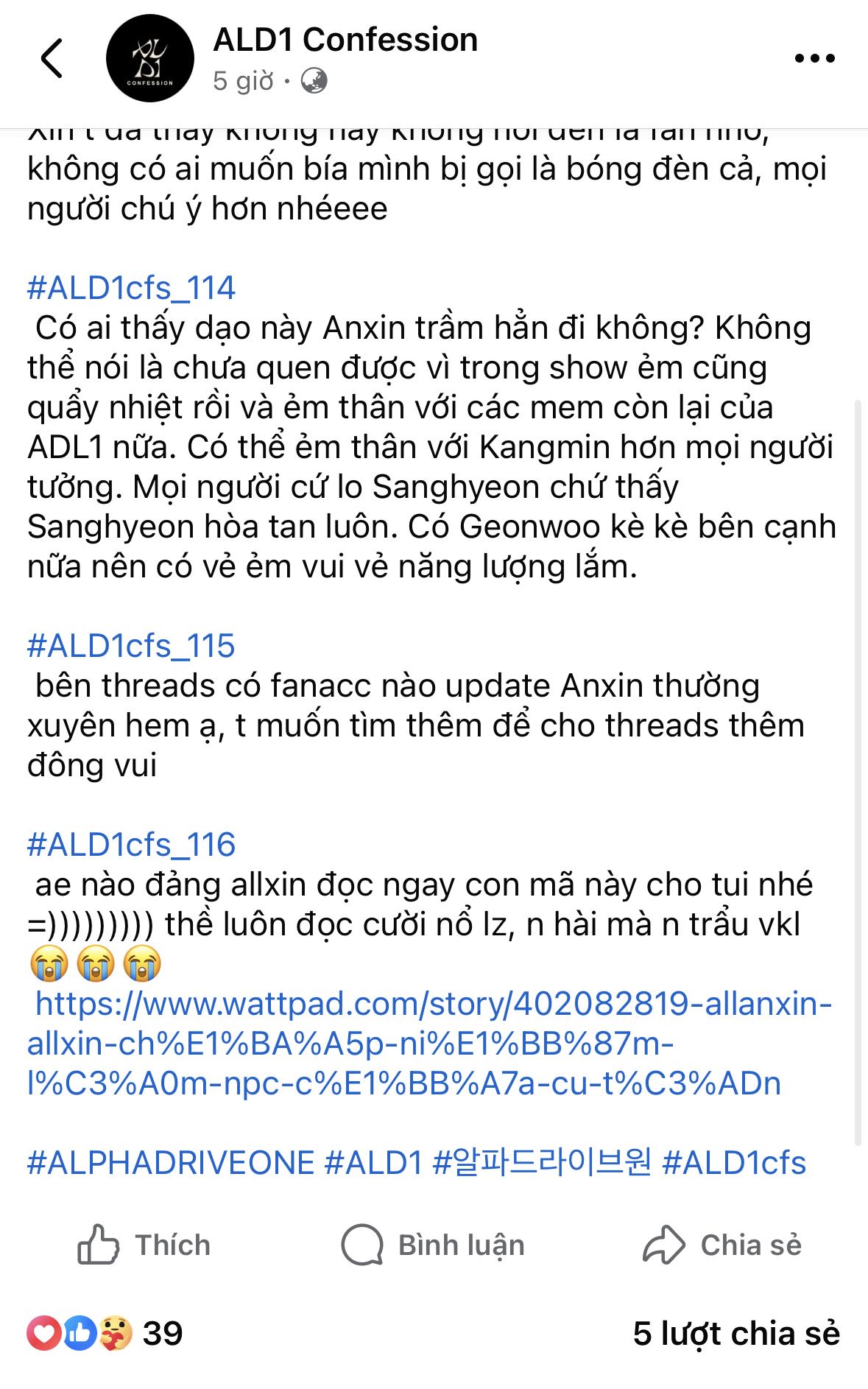Open hashtag #ALD1cfs_115

(x=131, y=646)
